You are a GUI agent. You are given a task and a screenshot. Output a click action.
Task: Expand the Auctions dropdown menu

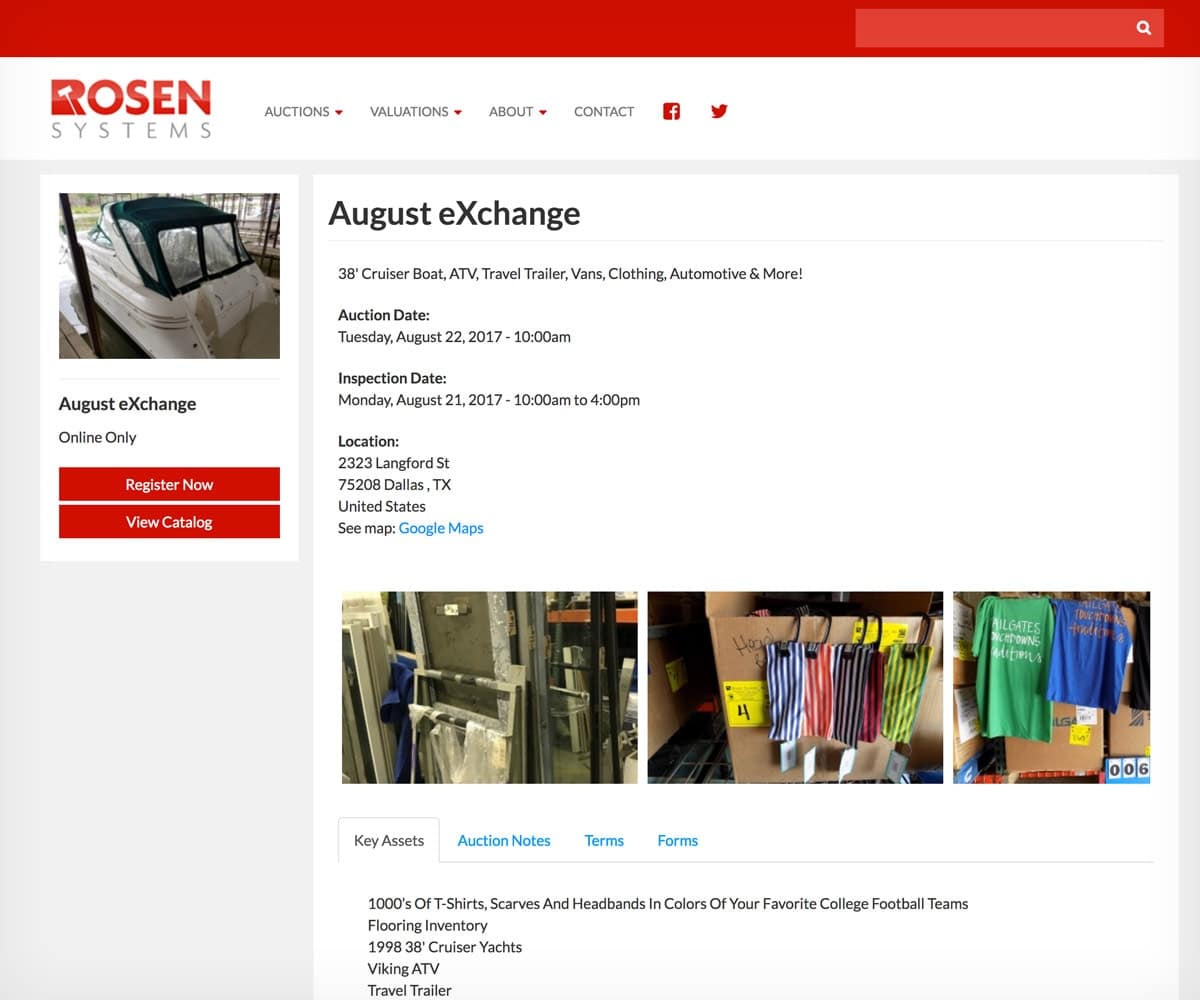303,111
